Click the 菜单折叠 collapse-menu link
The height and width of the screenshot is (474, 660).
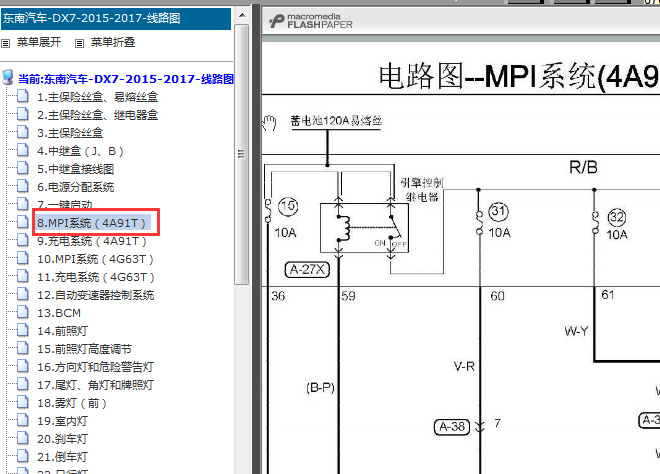113,42
